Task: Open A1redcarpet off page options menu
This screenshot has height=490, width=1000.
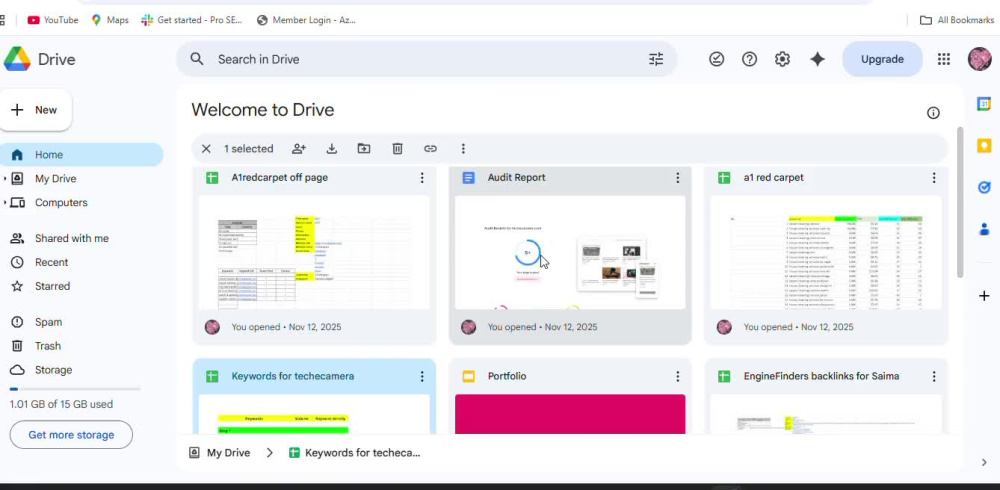Action: coord(422,177)
